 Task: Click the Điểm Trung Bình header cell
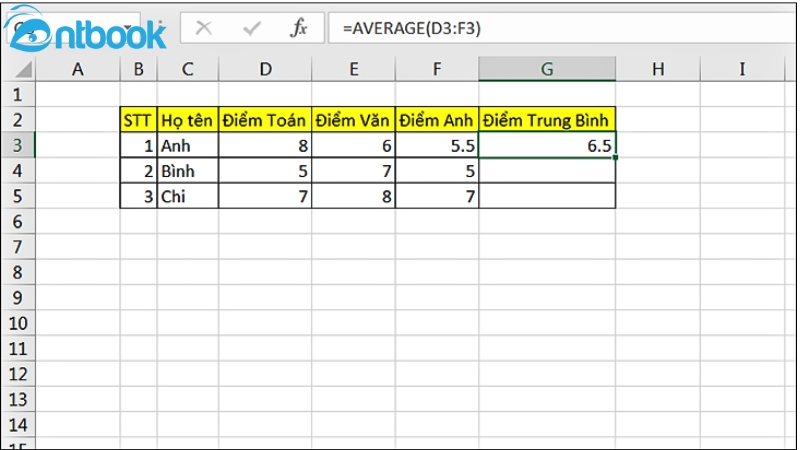(x=547, y=120)
